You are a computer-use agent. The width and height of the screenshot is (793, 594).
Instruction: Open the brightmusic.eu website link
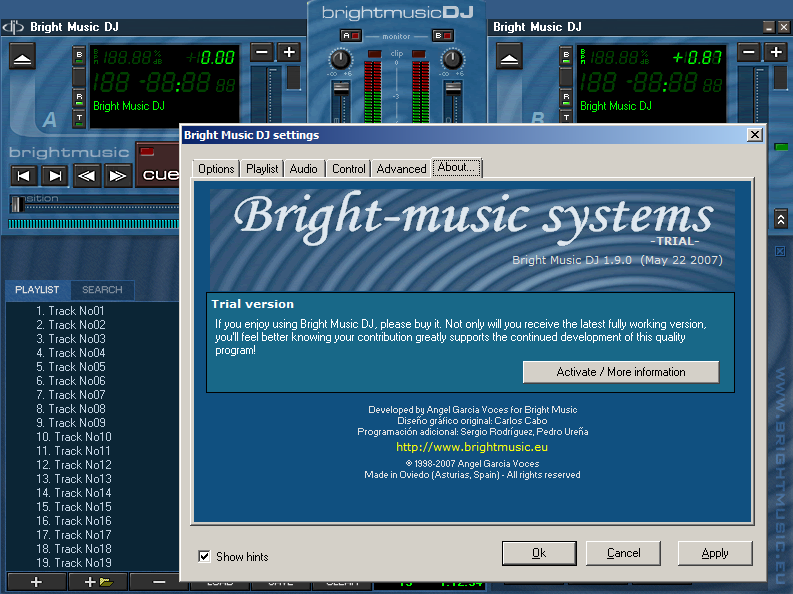coord(471,447)
